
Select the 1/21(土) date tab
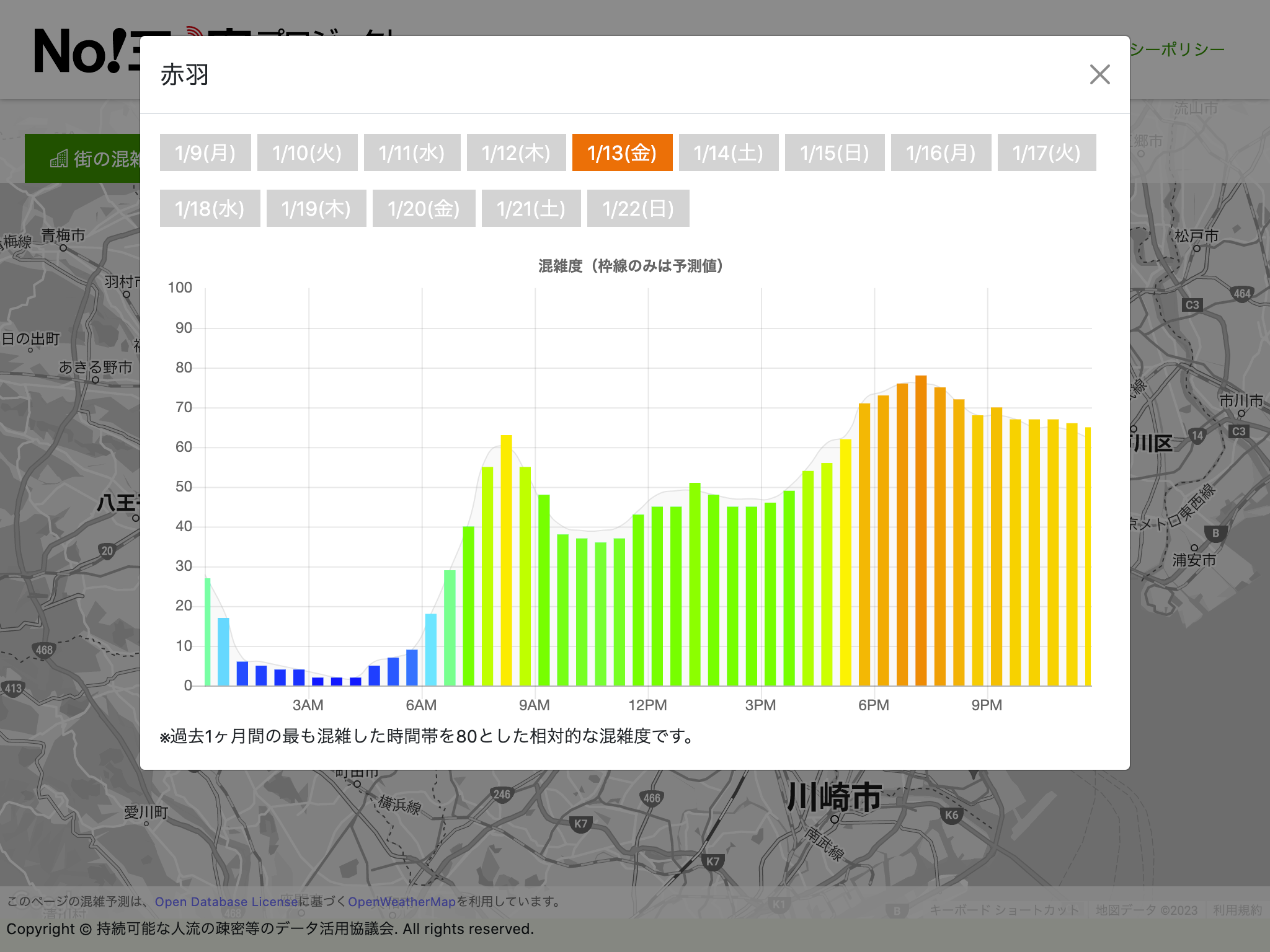[x=531, y=208]
